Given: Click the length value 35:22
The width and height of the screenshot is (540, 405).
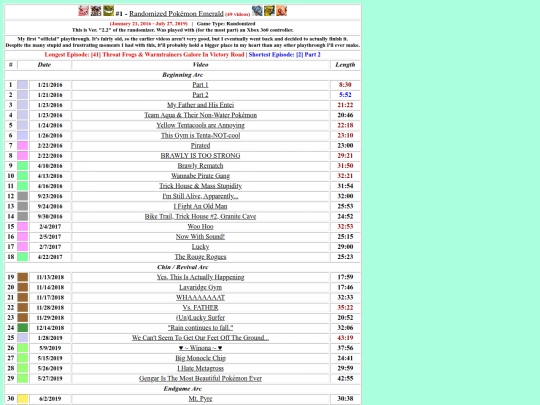Looking at the screenshot, I should click(345, 308).
